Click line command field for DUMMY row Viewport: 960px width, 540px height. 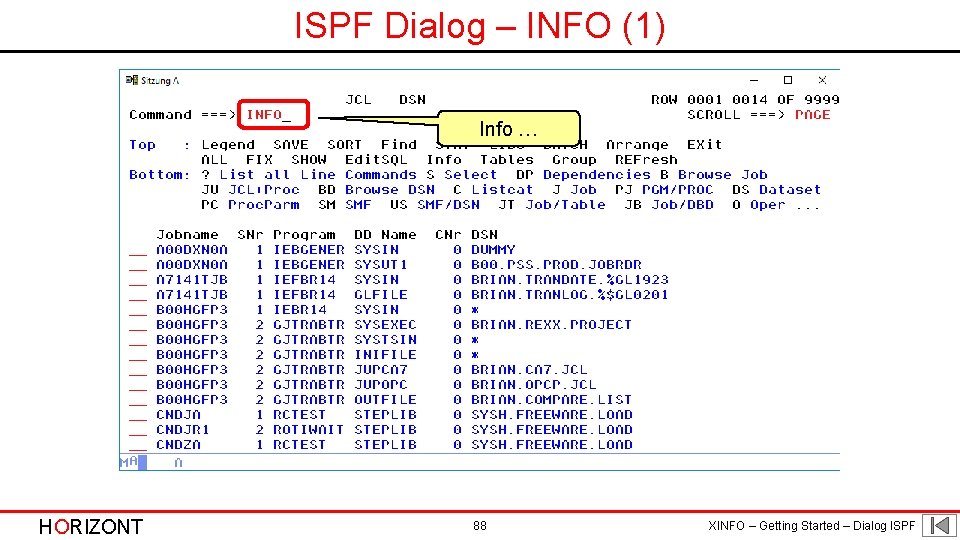point(138,250)
